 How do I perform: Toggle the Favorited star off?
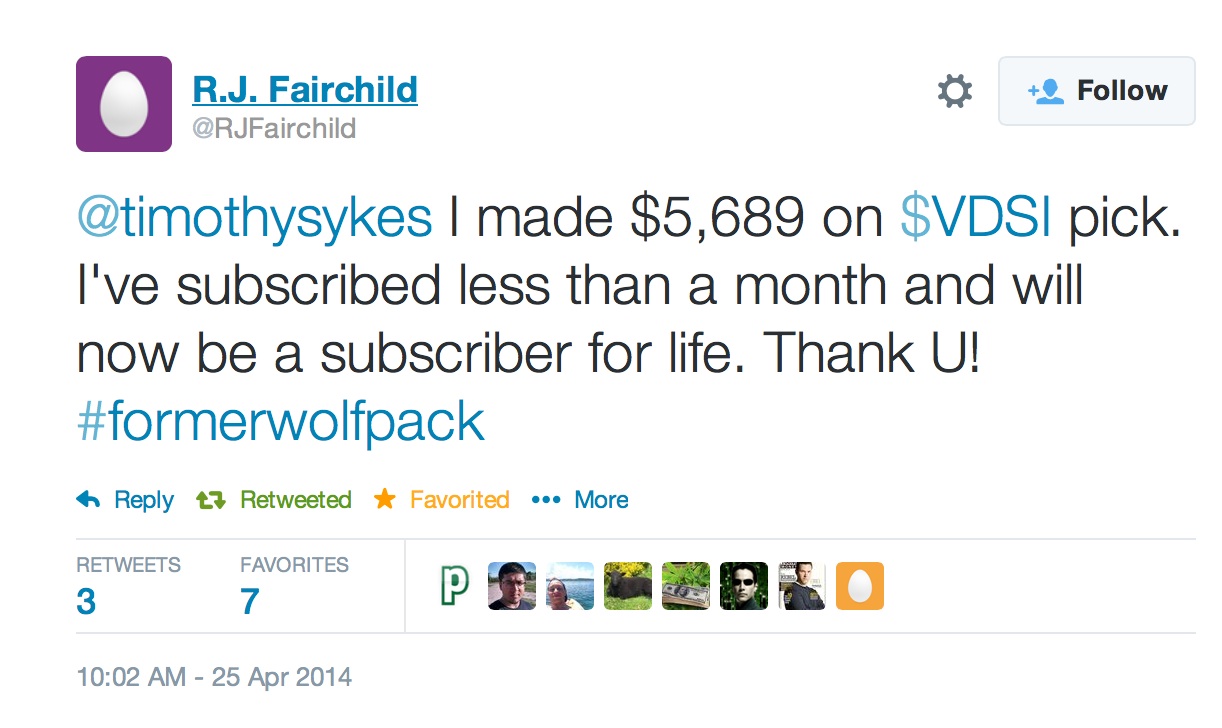pos(441,500)
